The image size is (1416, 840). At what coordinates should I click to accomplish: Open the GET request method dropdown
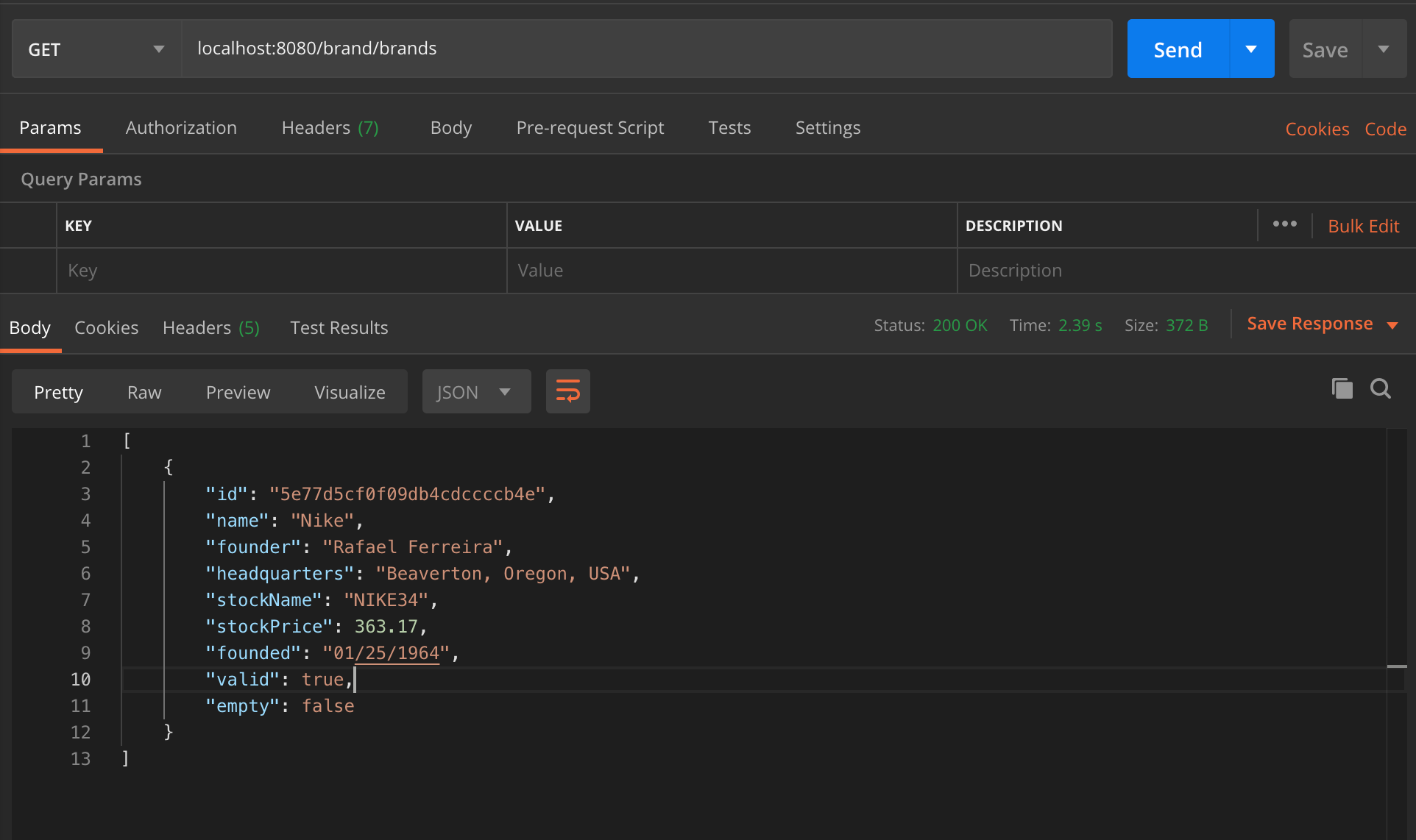(96, 49)
